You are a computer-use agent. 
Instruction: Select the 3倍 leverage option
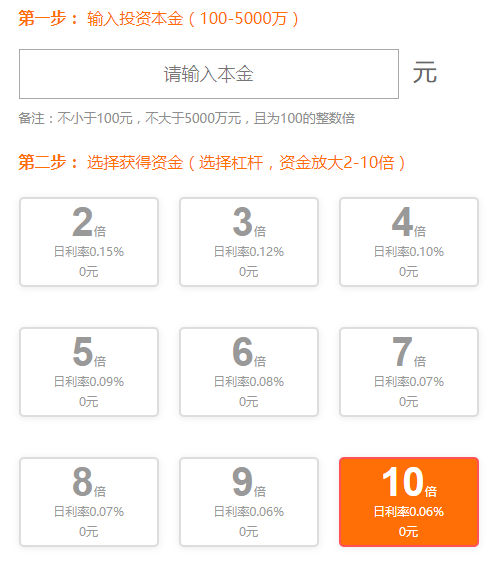point(249,242)
